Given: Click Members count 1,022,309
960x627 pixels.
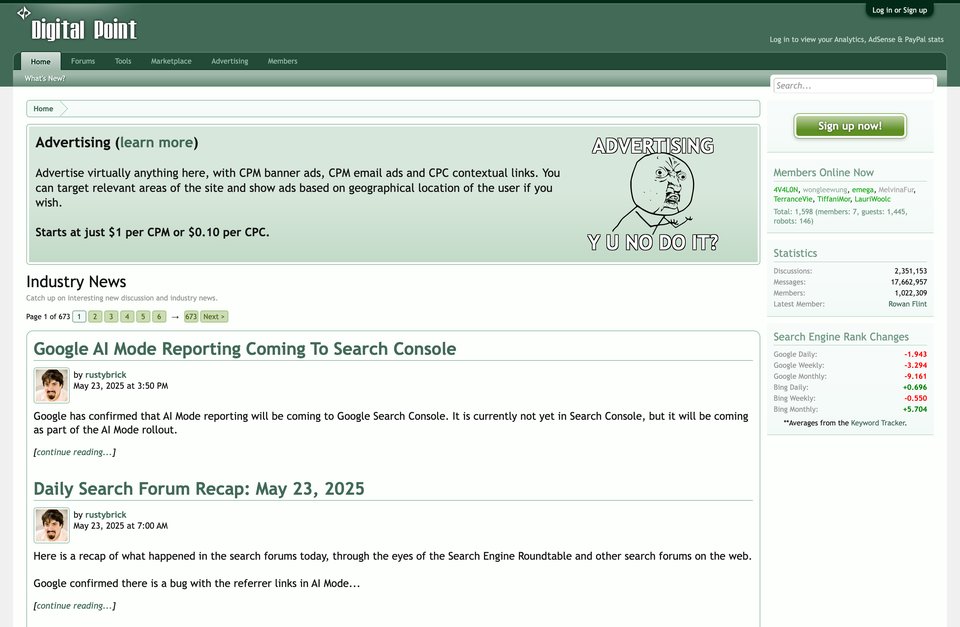Looking at the screenshot, I should point(910,293).
